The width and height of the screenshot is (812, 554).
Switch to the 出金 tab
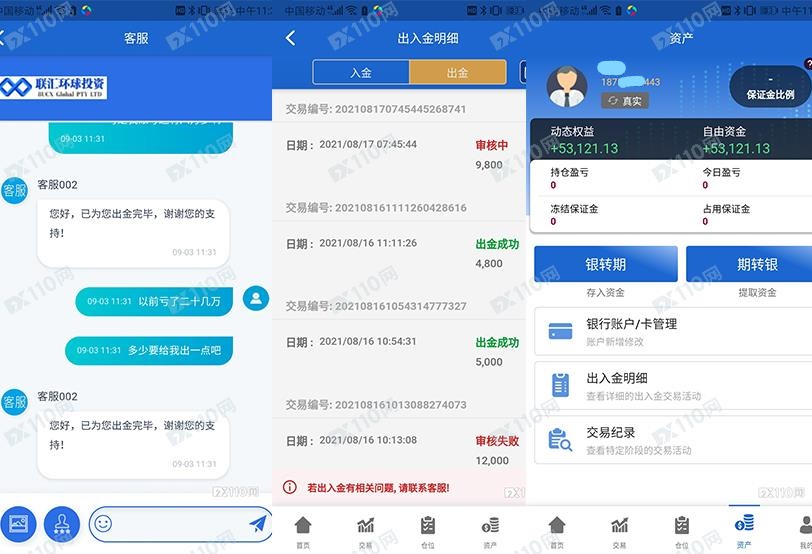tap(458, 72)
